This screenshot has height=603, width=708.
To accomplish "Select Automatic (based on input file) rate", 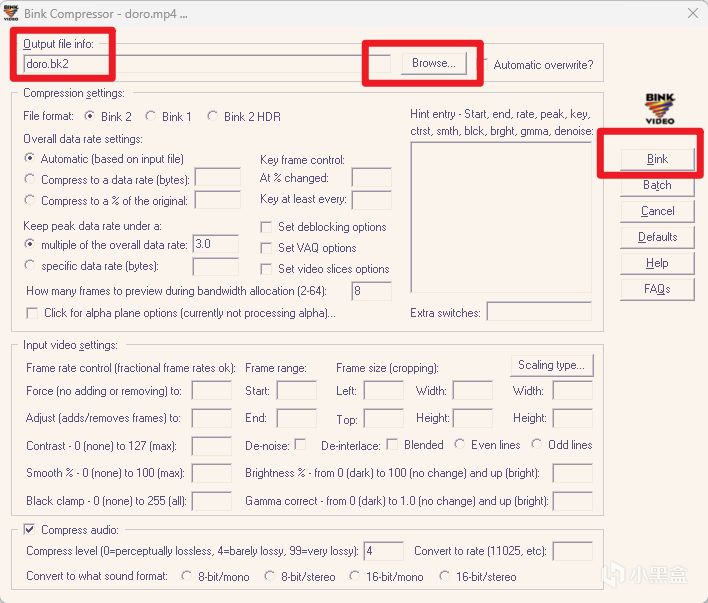I will tap(29, 158).
